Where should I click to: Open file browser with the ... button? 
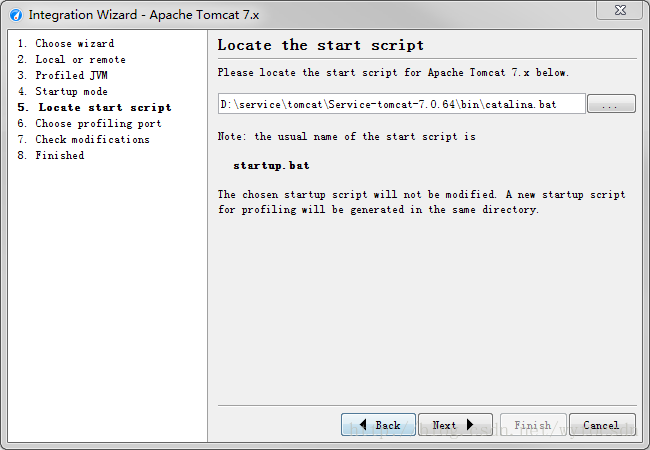pyautogui.click(x=611, y=104)
